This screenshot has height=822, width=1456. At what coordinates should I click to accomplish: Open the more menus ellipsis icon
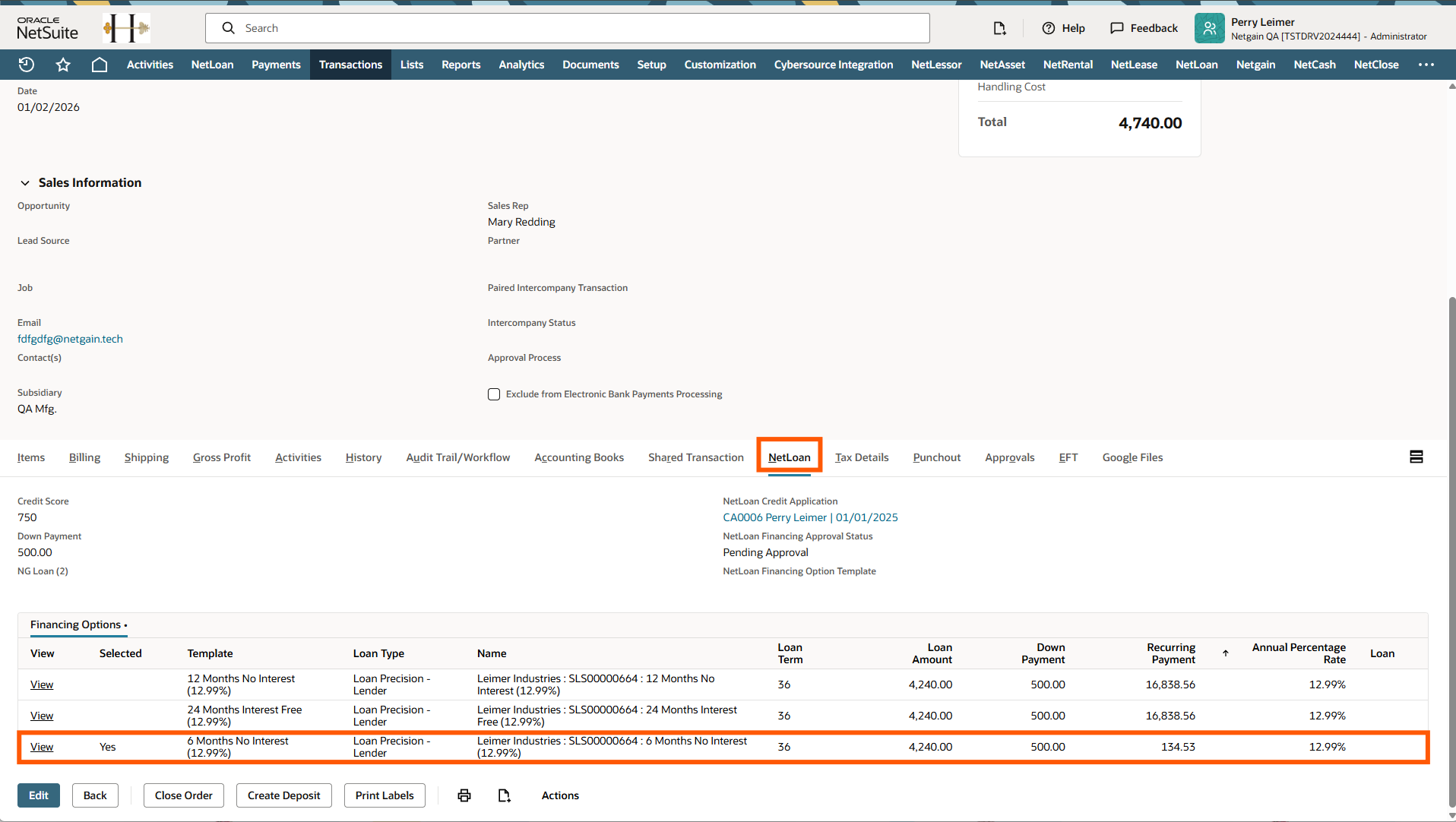pyautogui.click(x=1426, y=65)
